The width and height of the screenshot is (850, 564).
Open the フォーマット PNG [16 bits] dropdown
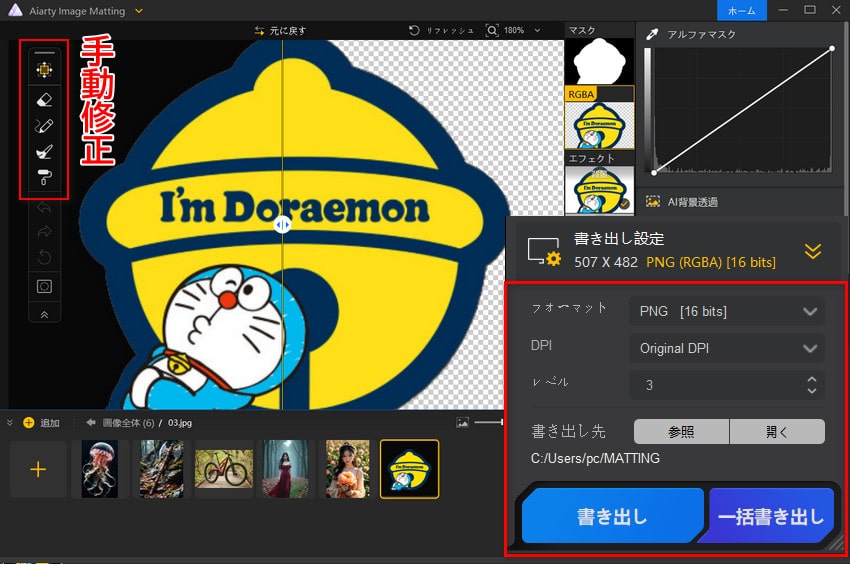tap(726, 311)
